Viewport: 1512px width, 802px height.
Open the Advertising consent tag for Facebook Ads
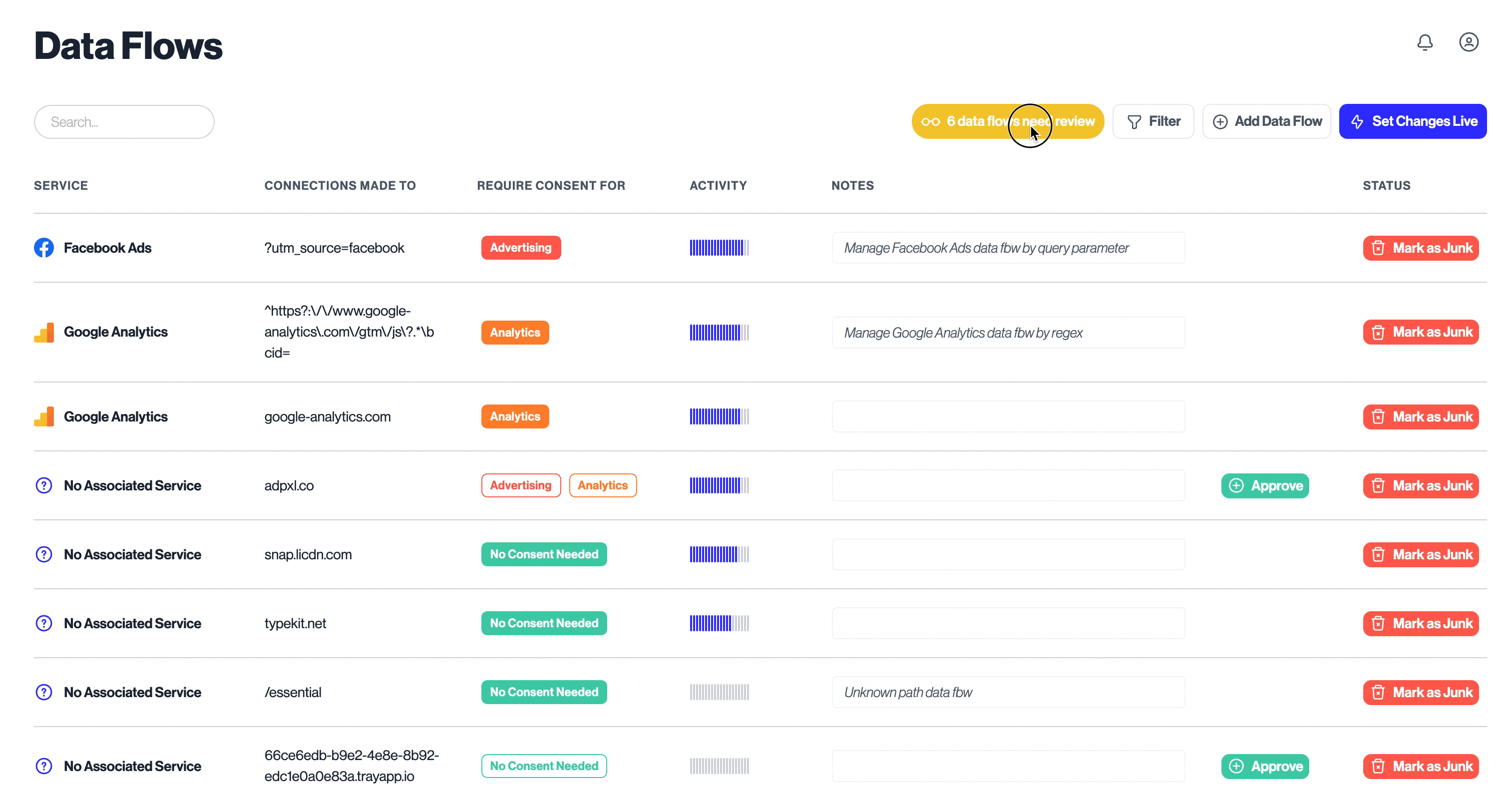tap(521, 248)
